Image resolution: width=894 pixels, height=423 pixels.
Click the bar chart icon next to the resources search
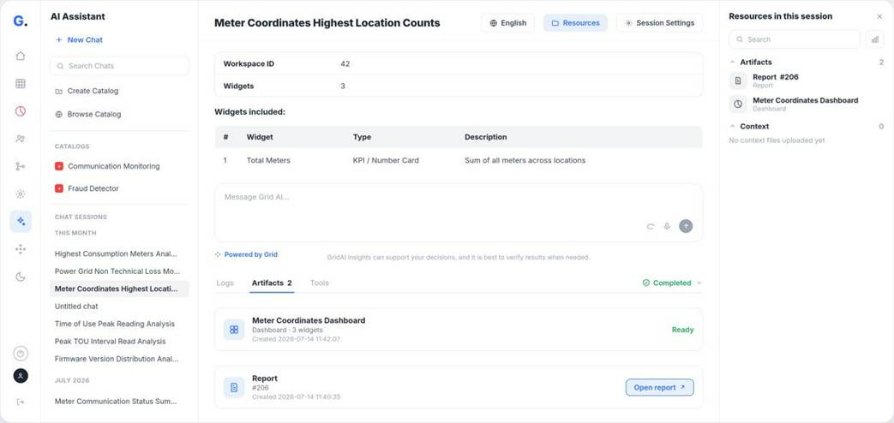(x=875, y=39)
